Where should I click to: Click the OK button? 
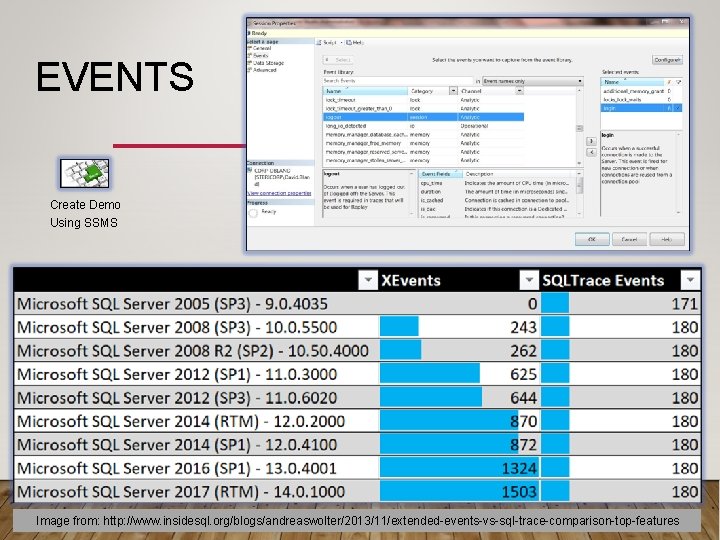click(592, 239)
